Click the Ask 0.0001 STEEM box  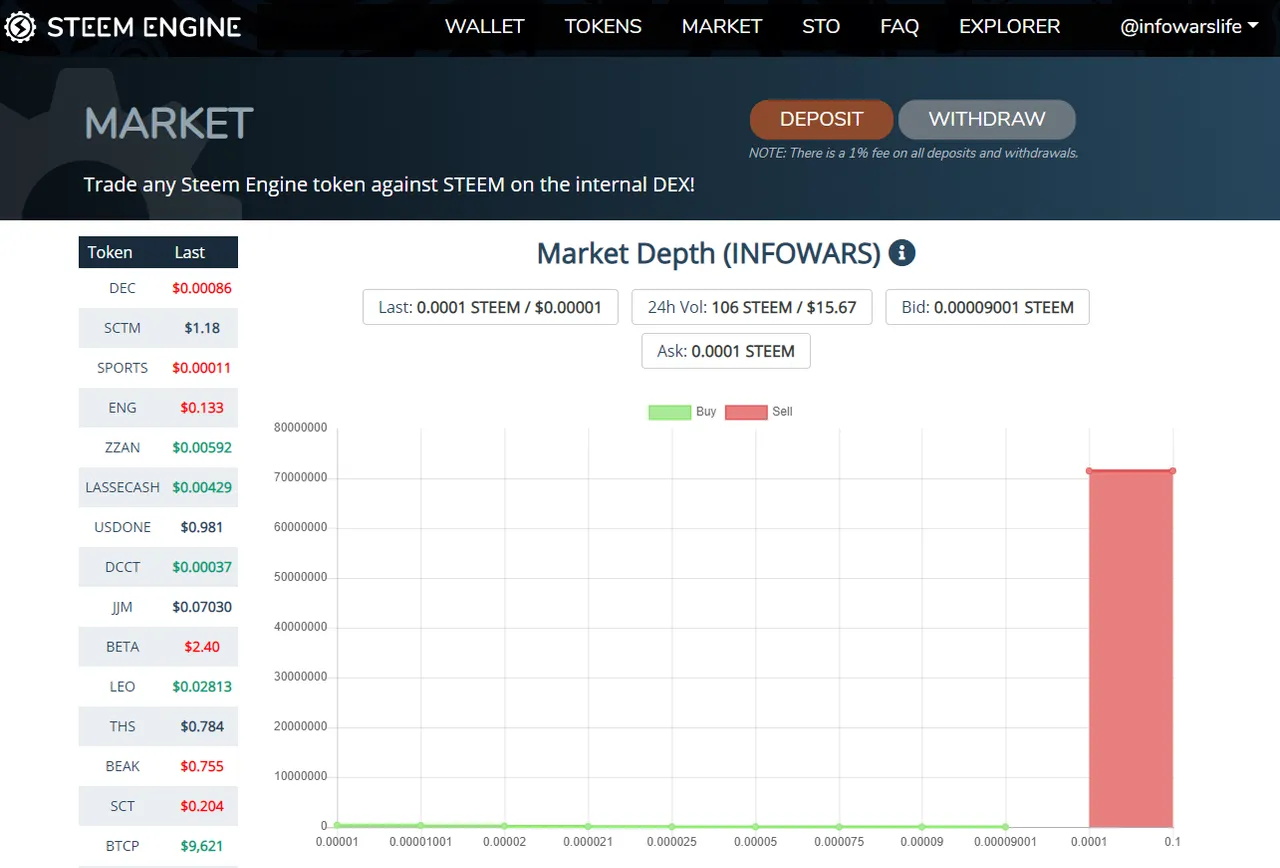tap(726, 351)
